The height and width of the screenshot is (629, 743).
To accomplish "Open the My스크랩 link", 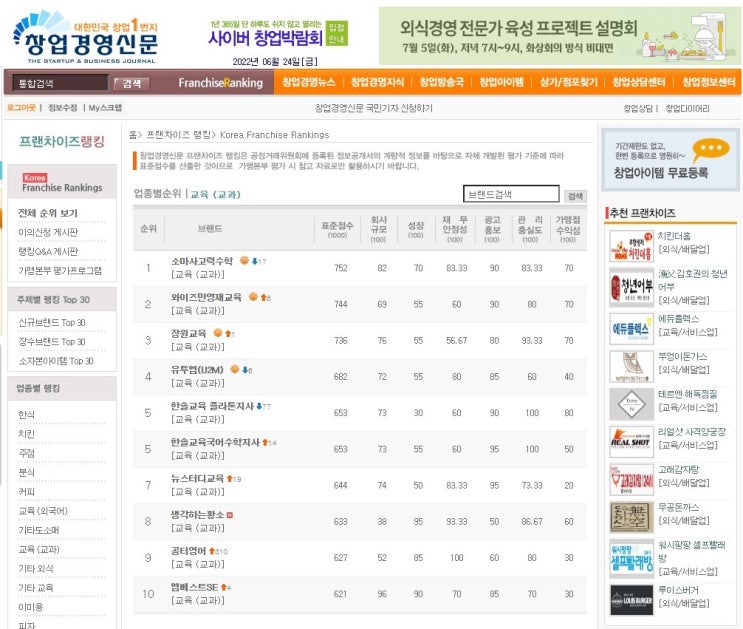I will tap(105, 108).
